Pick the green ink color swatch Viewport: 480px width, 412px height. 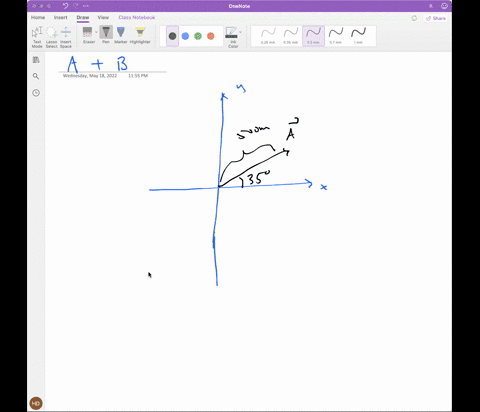[198, 36]
